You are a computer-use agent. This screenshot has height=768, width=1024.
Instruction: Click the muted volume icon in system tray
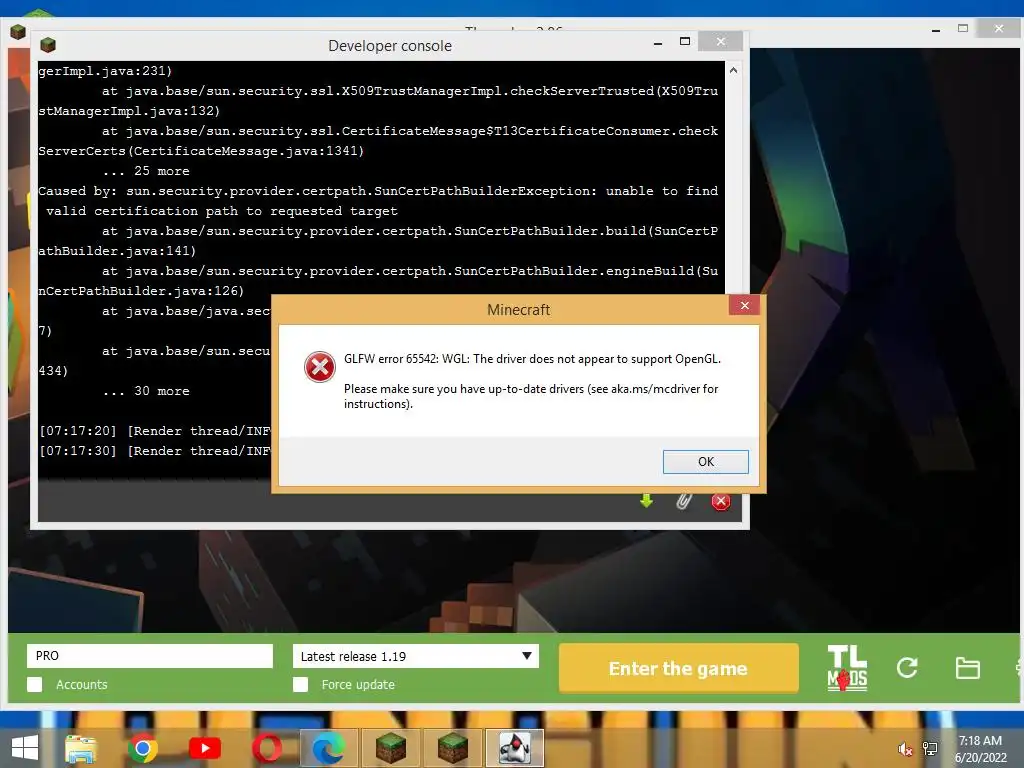(905, 749)
